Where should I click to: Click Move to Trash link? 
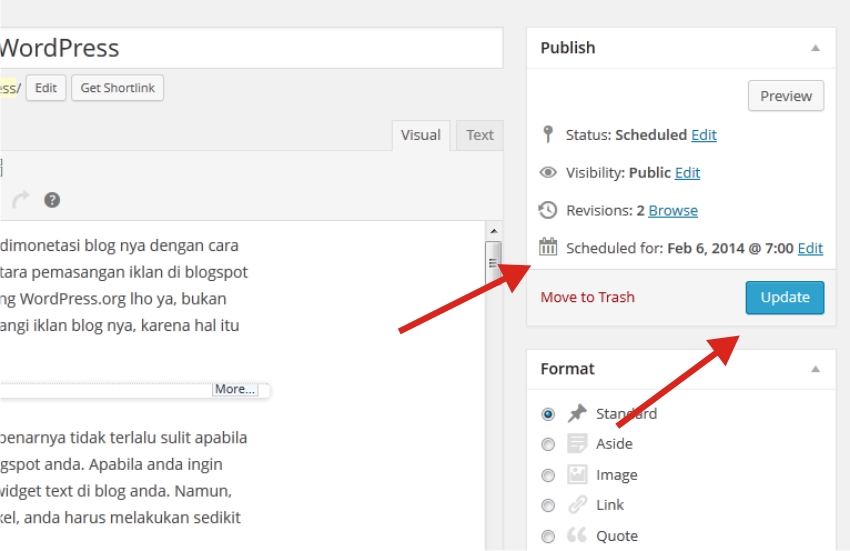[588, 297]
